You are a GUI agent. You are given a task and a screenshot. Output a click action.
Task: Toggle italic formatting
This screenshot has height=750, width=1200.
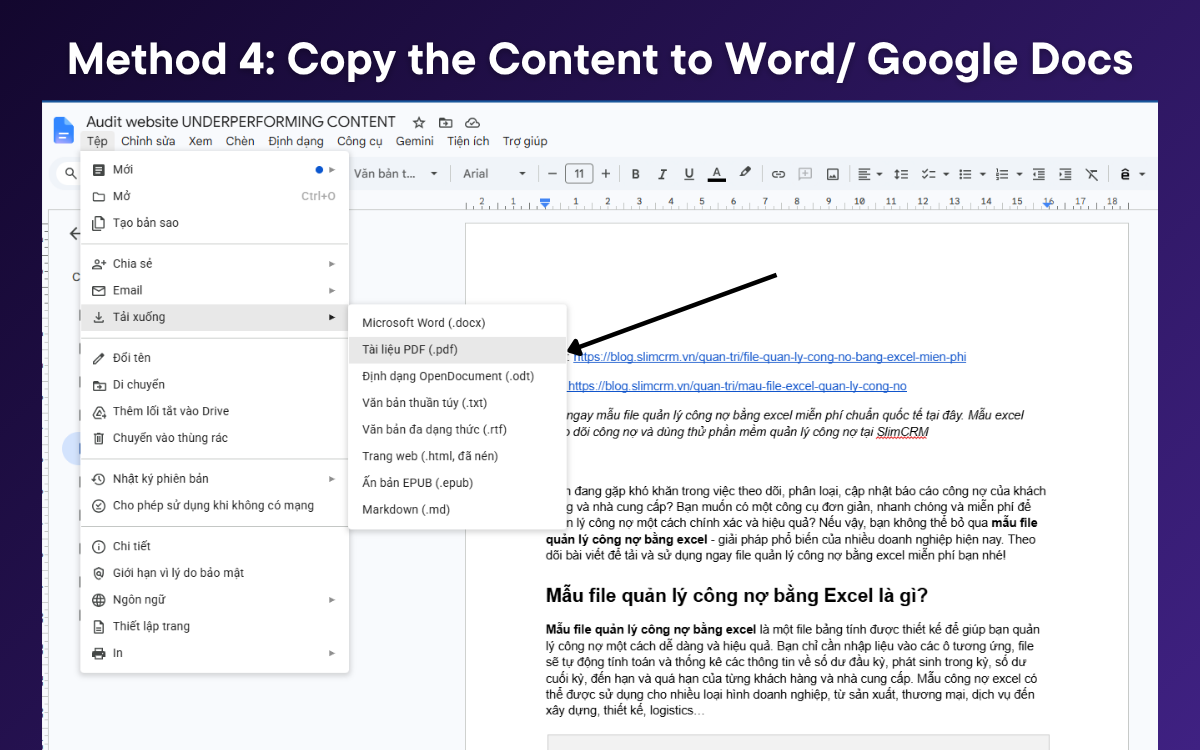(x=662, y=174)
